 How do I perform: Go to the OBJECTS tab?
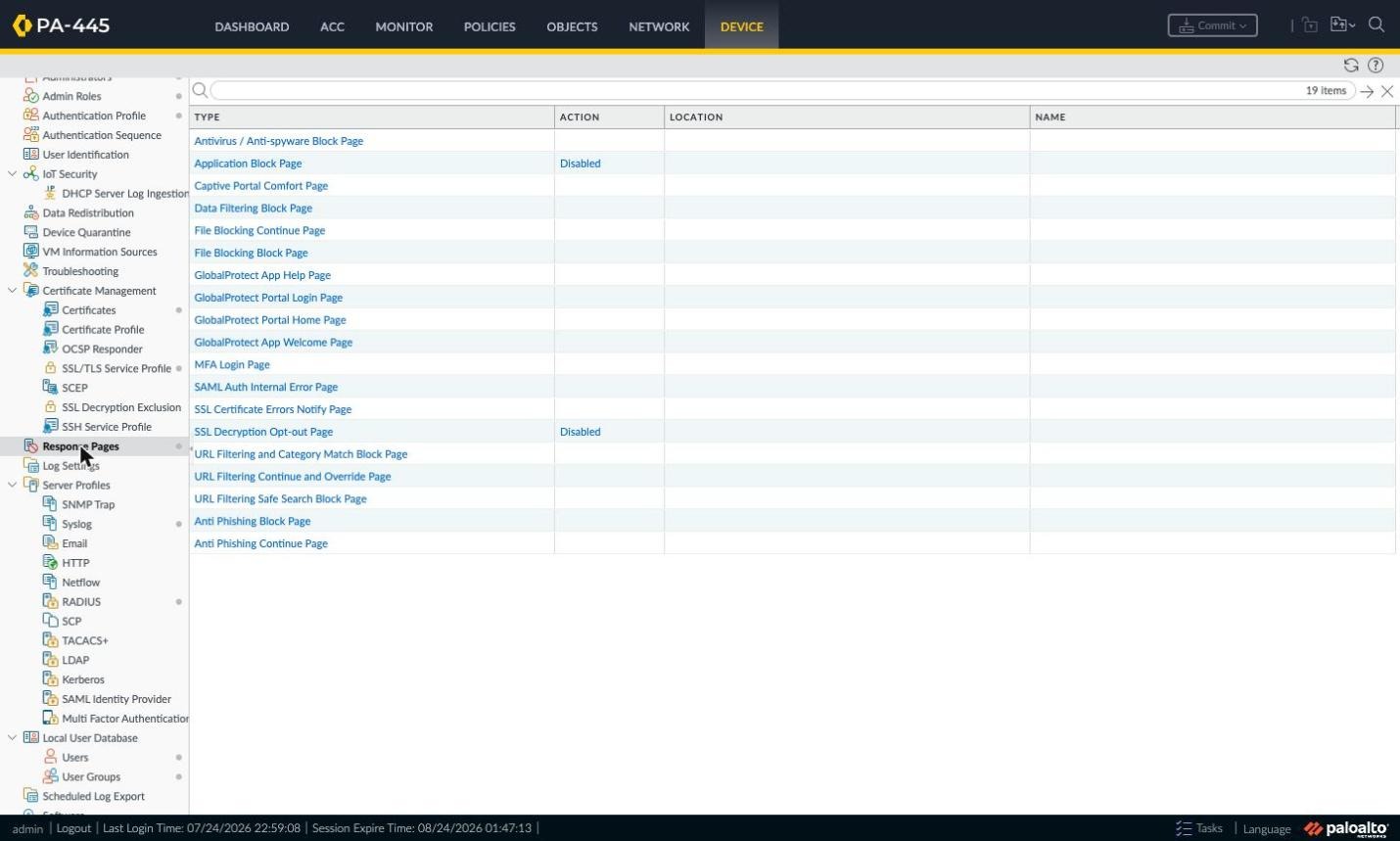coord(572,26)
